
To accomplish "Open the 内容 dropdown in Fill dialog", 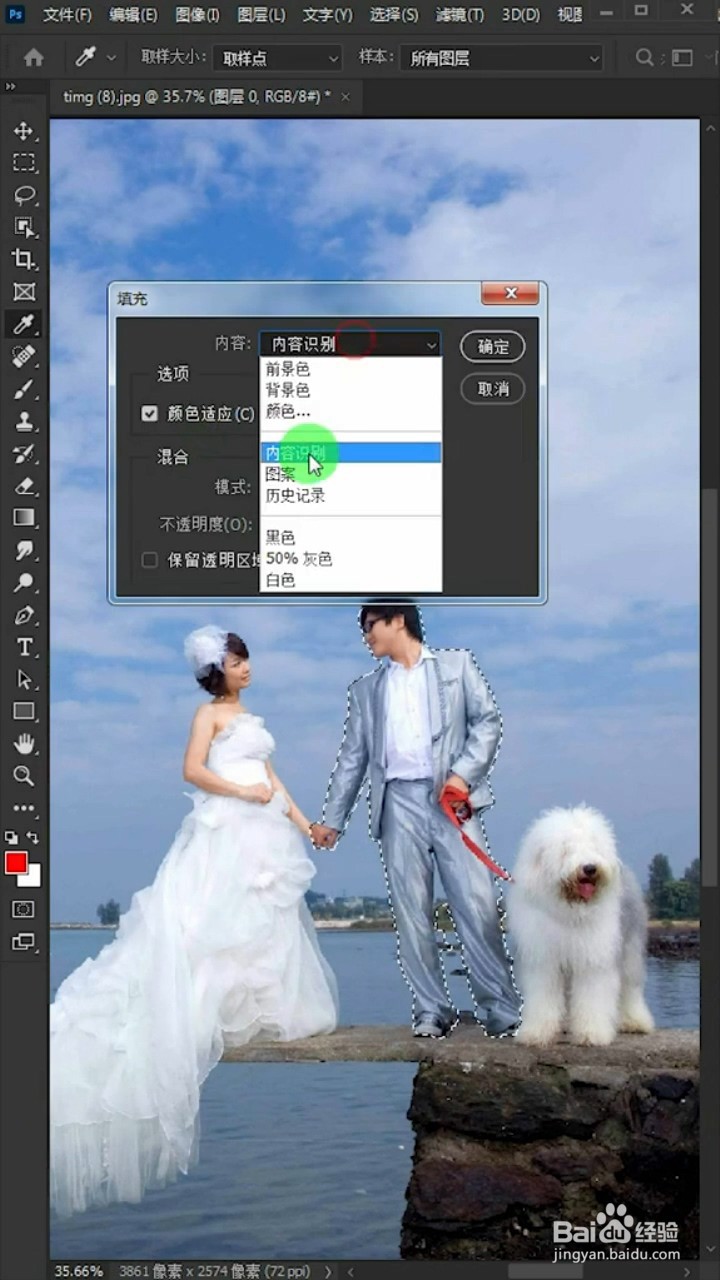I will 350,344.
